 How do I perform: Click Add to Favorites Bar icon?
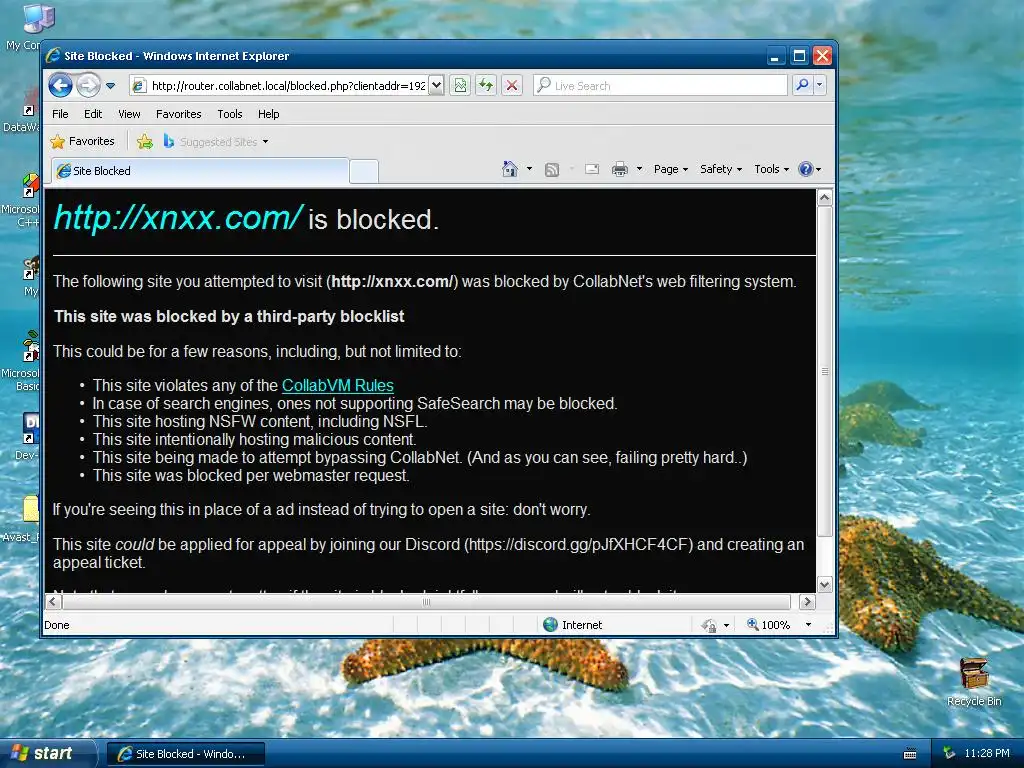[145, 141]
